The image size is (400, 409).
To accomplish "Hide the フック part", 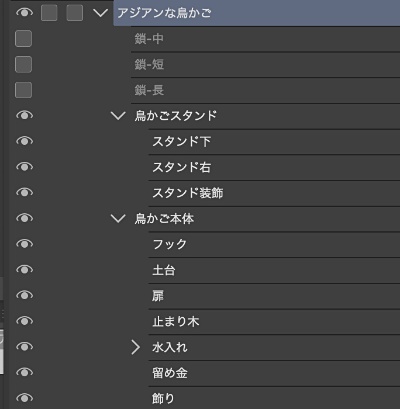I will (24, 244).
